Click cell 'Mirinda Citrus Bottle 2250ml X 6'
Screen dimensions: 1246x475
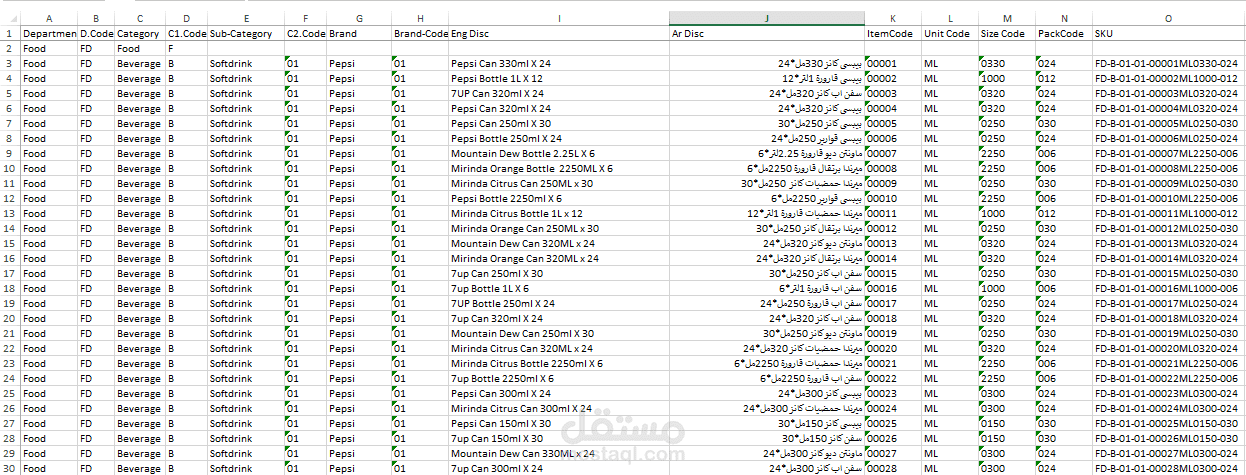[x=559, y=363]
